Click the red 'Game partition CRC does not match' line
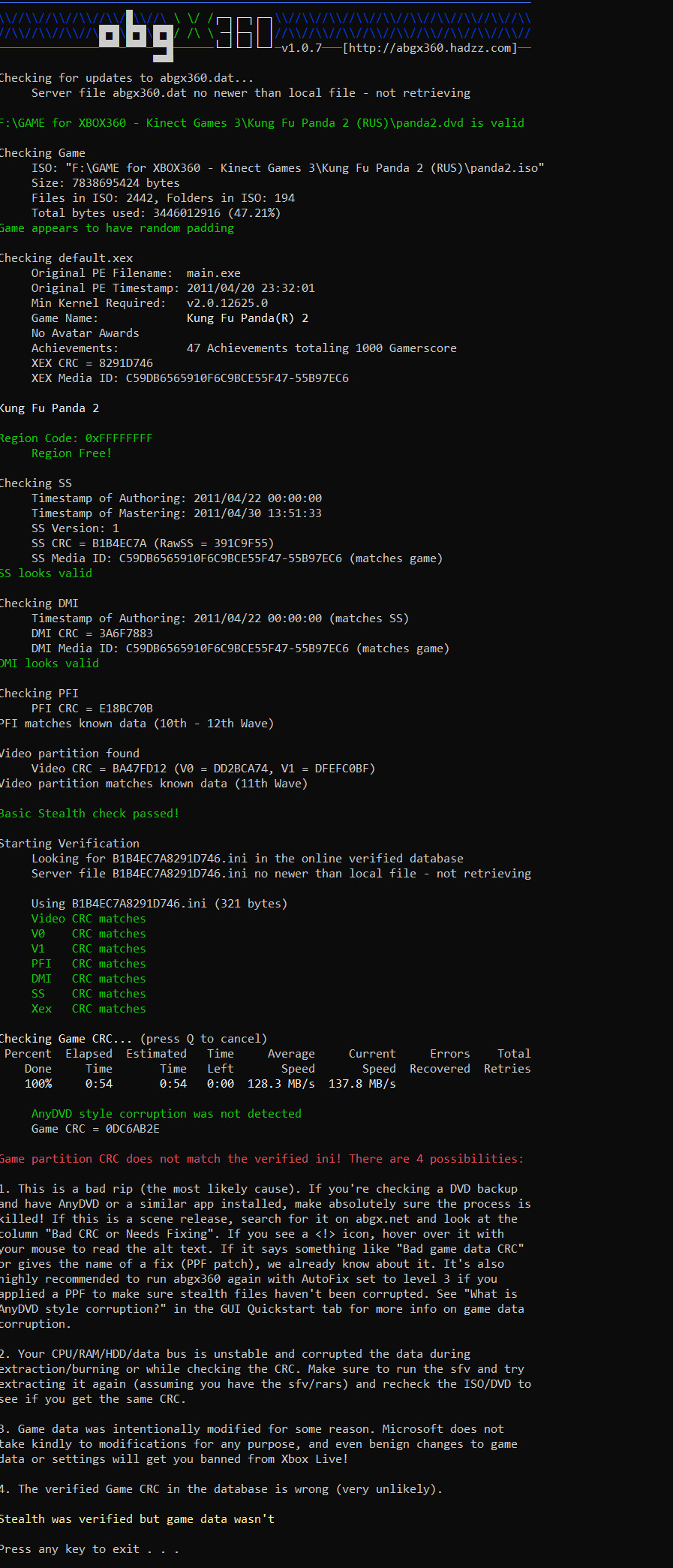673x1568 pixels. coord(262,1159)
